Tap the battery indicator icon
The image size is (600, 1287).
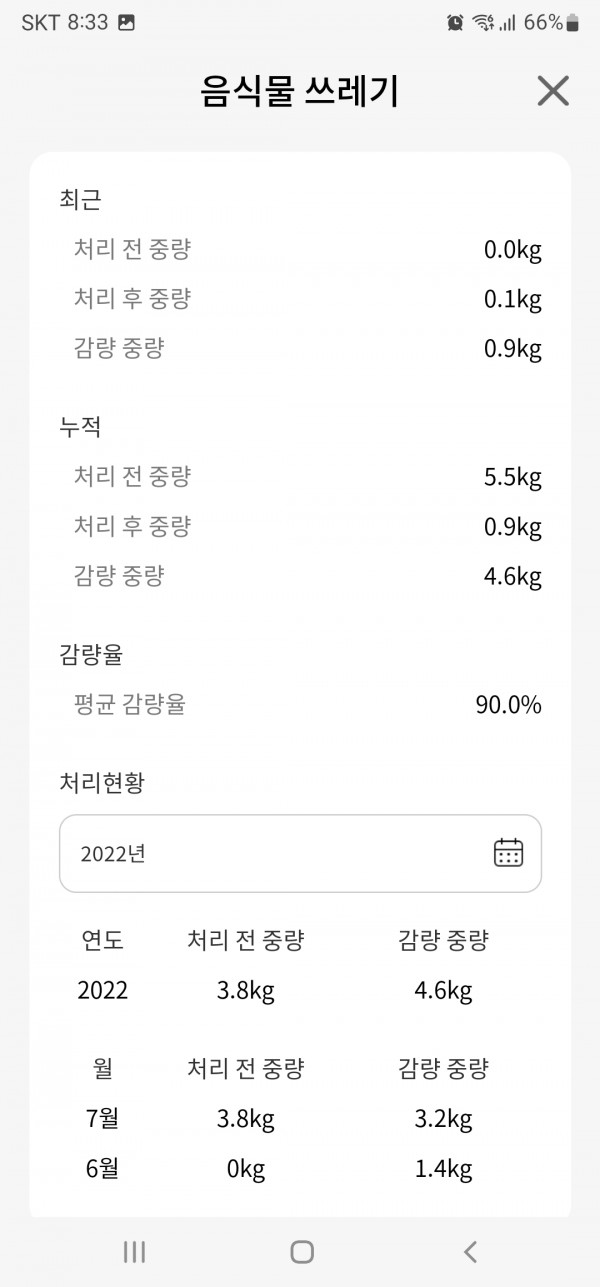click(573, 22)
